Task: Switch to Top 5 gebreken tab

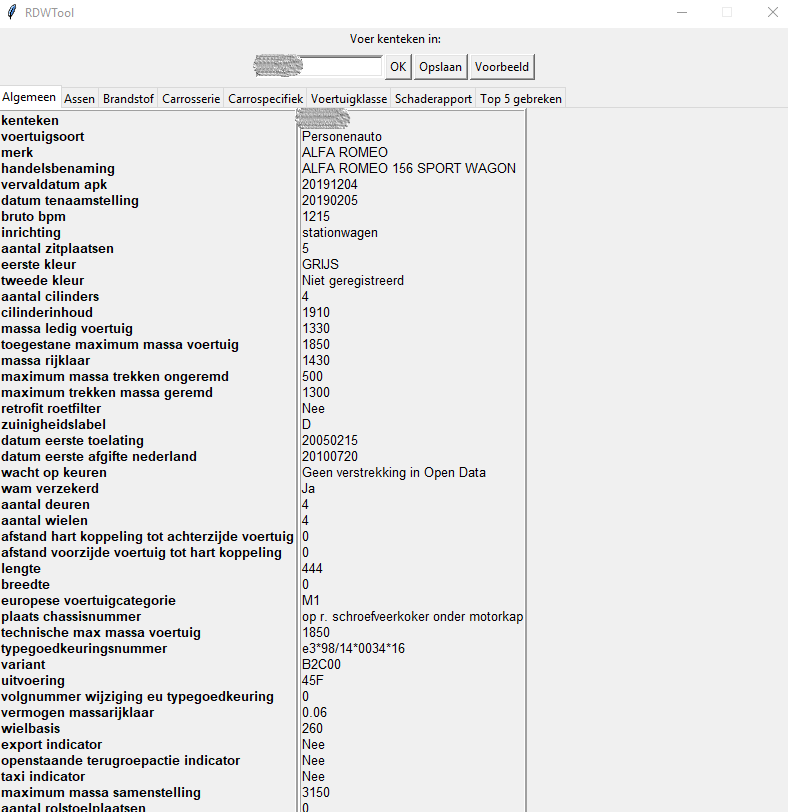Action: coord(521,98)
